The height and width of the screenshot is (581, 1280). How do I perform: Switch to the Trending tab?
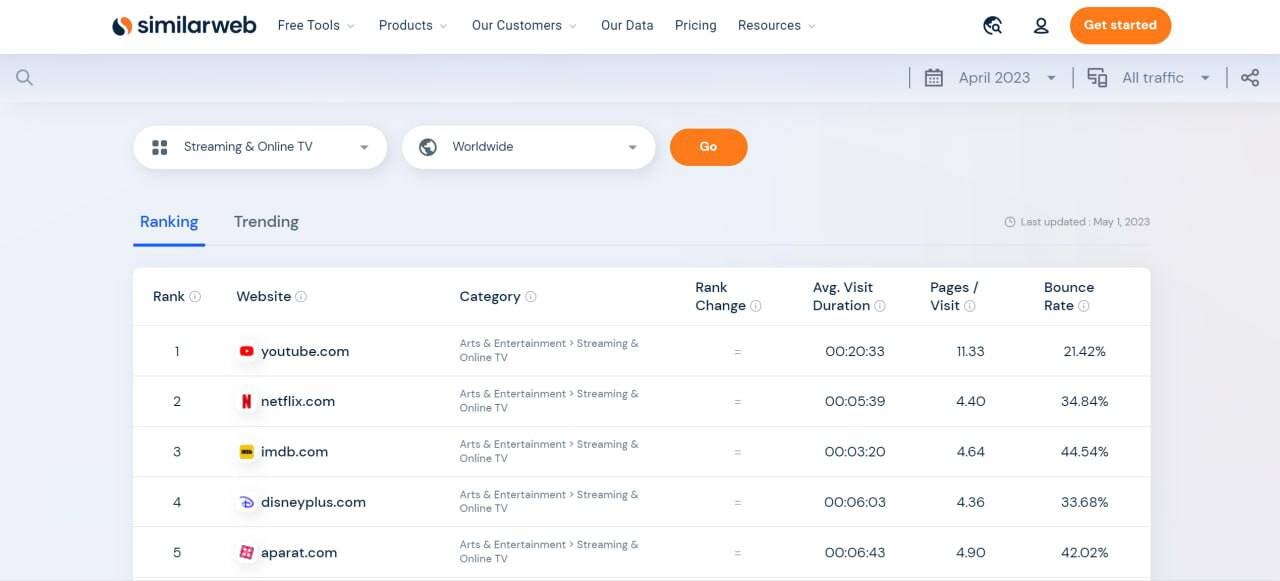(266, 222)
